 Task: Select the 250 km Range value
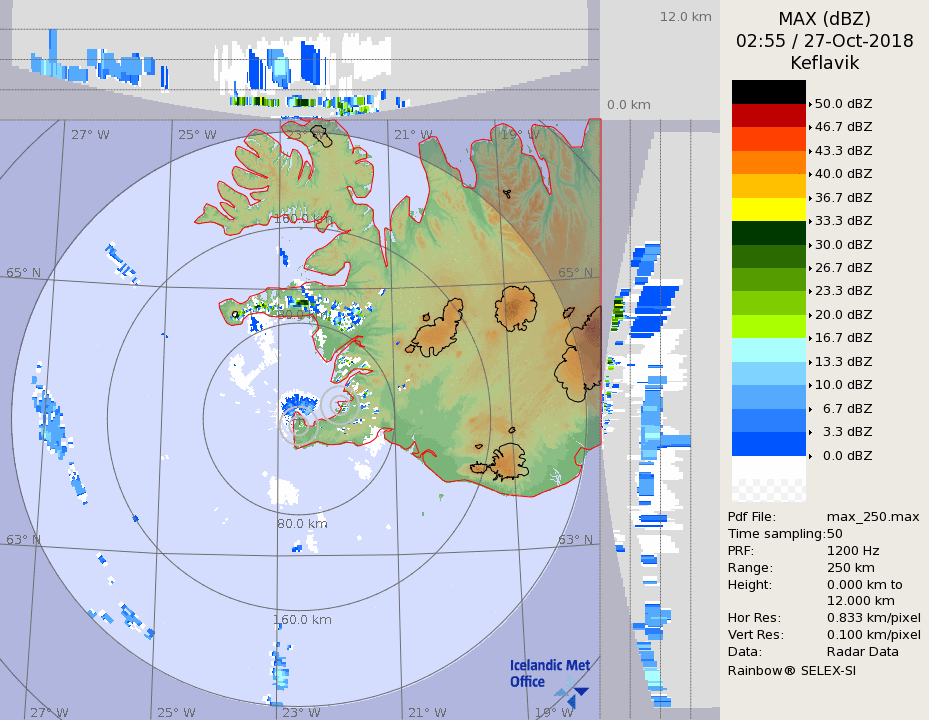coord(851,567)
